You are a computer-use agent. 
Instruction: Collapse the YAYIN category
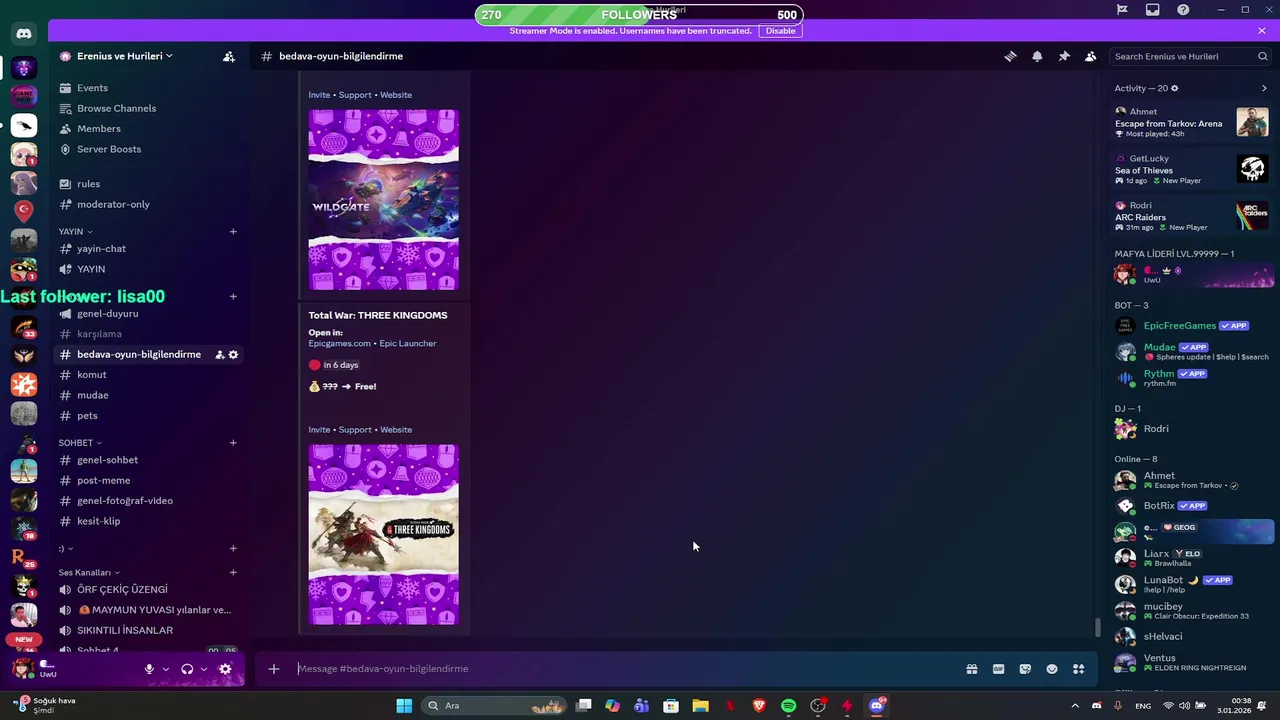[x=75, y=232]
